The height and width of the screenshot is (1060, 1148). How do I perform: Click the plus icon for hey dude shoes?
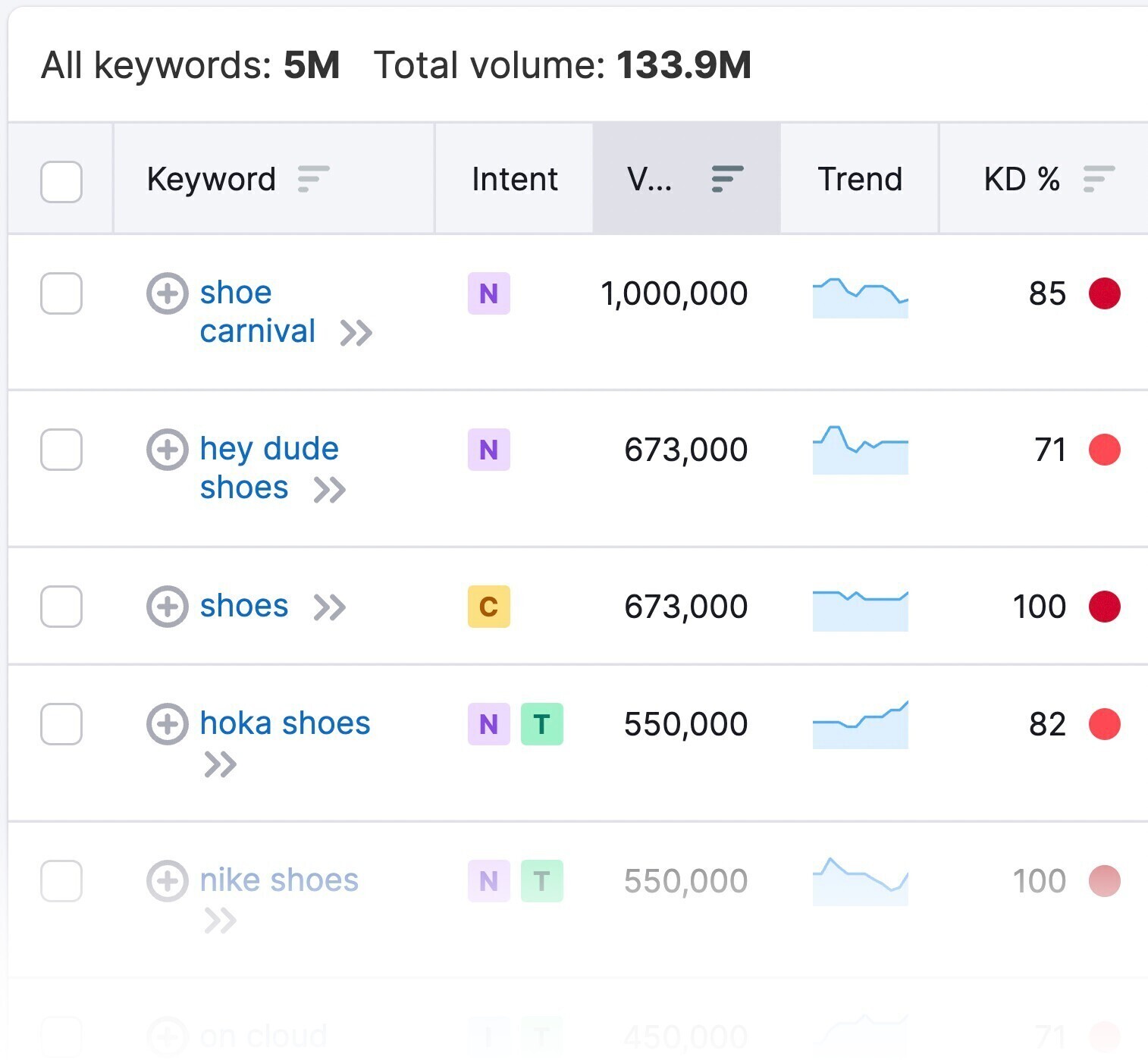pos(167,450)
